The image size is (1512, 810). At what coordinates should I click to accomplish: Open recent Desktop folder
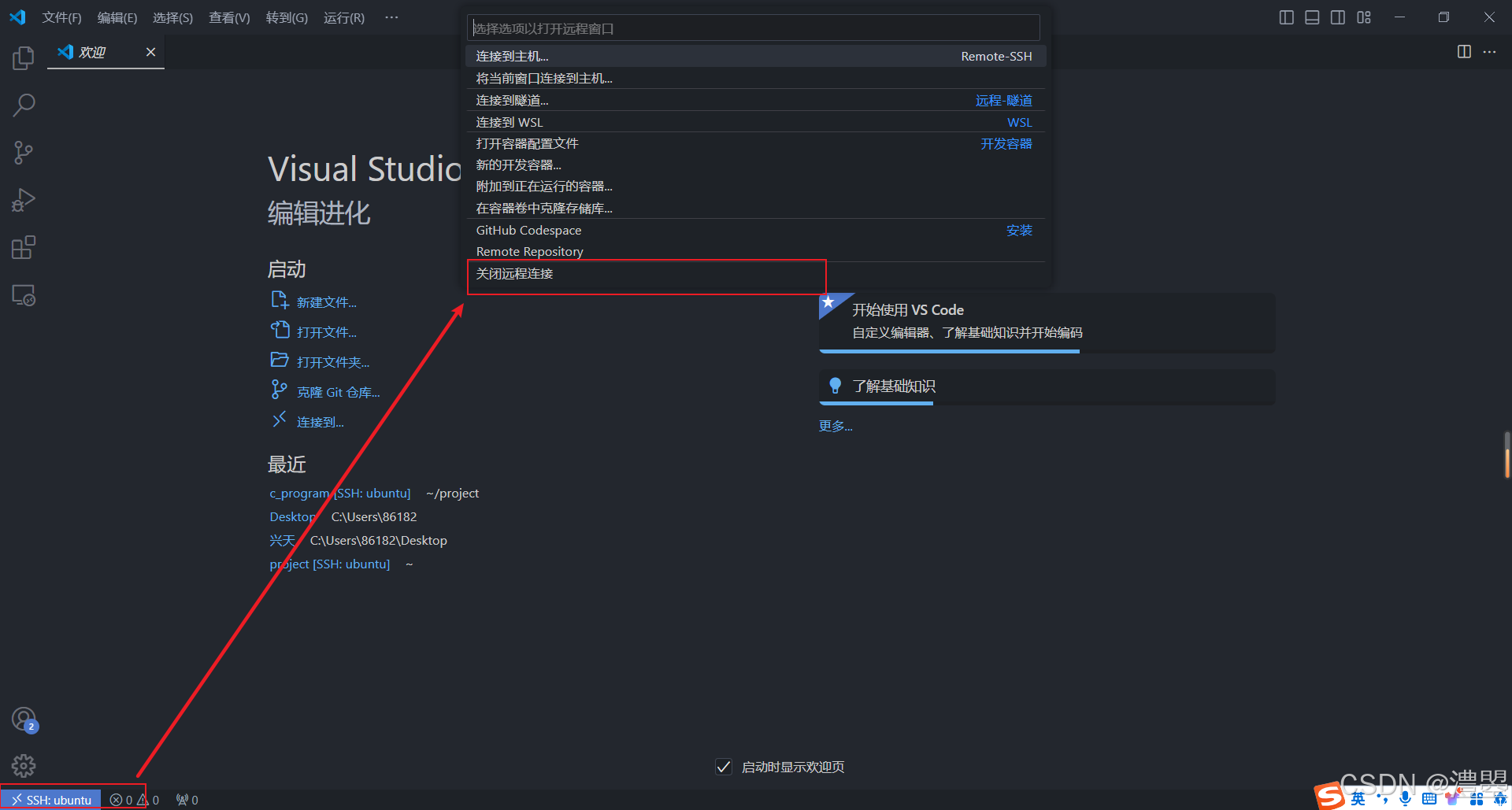tap(292, 516)
